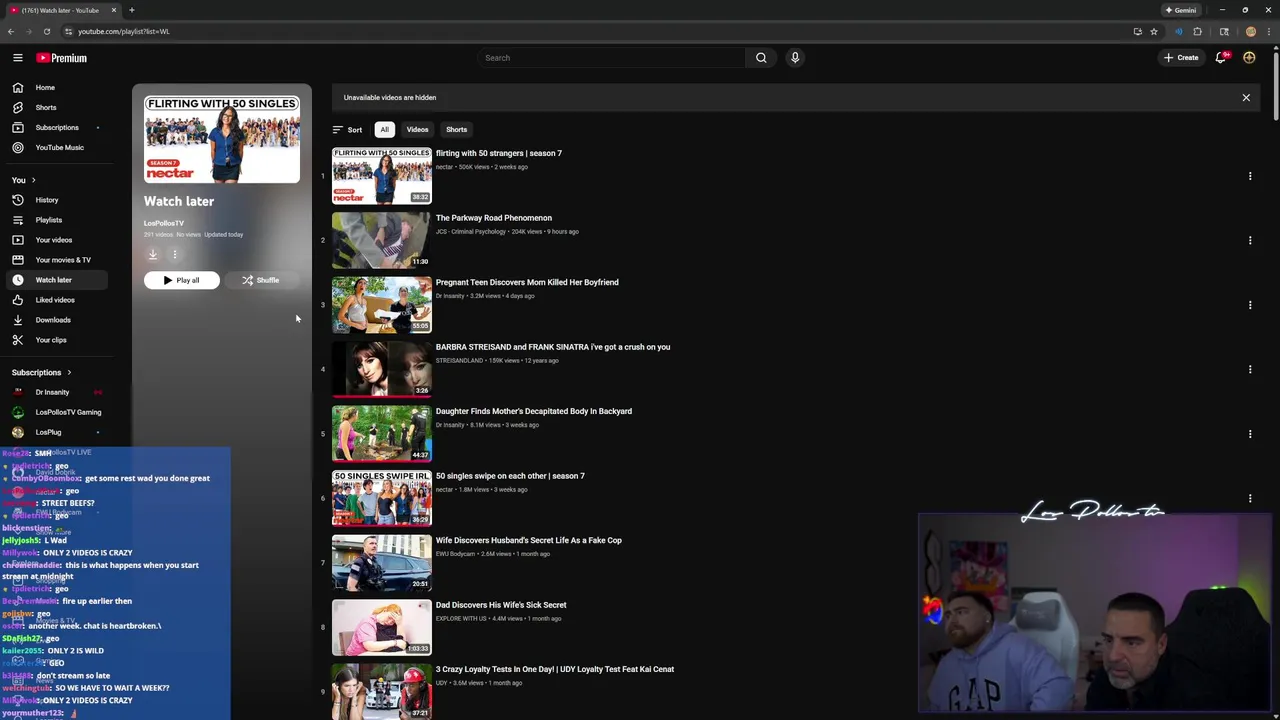Screen dimensions: 1280x720
Task: Expand the Subscriptions section header
Action: (x=41, y=372)
